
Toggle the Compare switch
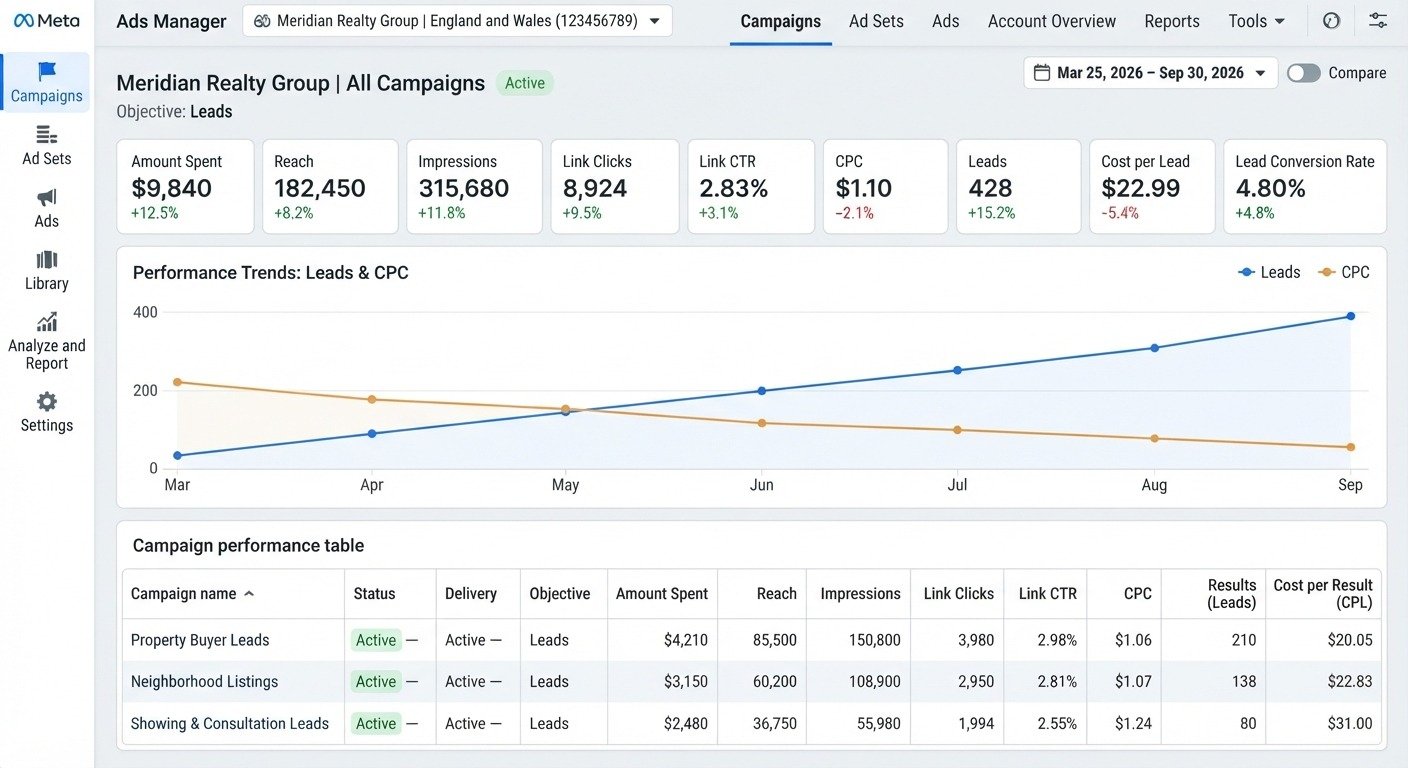click(1304, 73)
